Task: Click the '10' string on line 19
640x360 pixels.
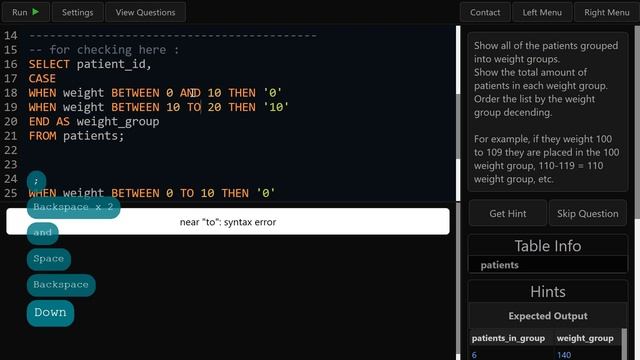Action: tap(276, 107)
